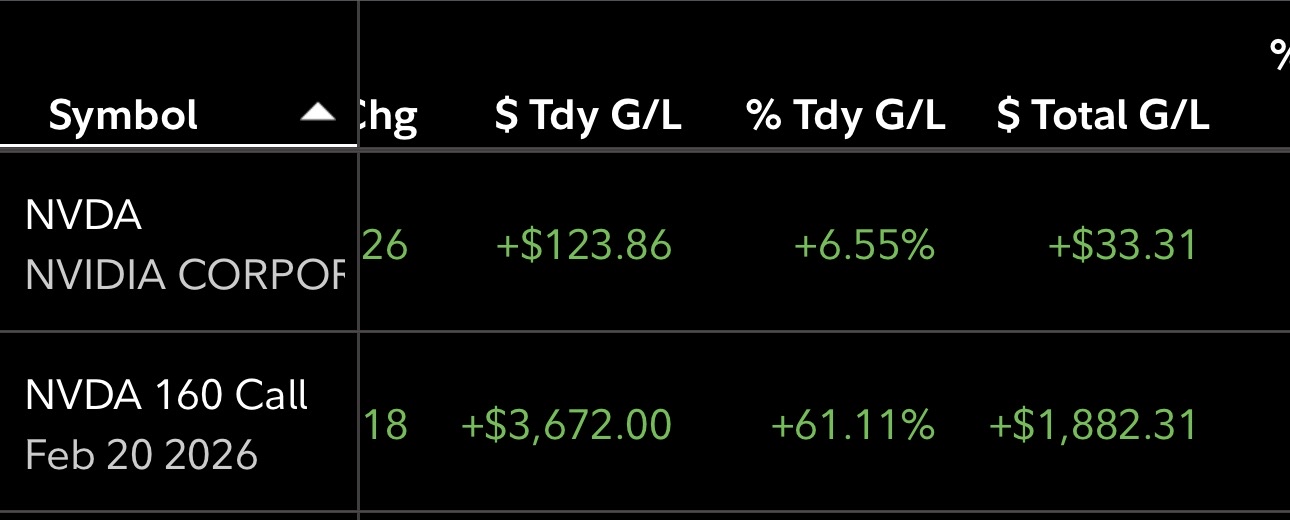Click the partially hidden Chg column header
1290x520 pixels.
click(x=388, y=116)
